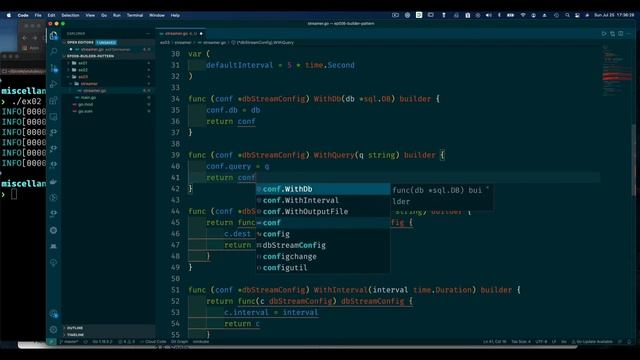This screenshot has height=360, width=640.
Task: Open Explorer panel more actions ellipsis
Action: (148, 33)
